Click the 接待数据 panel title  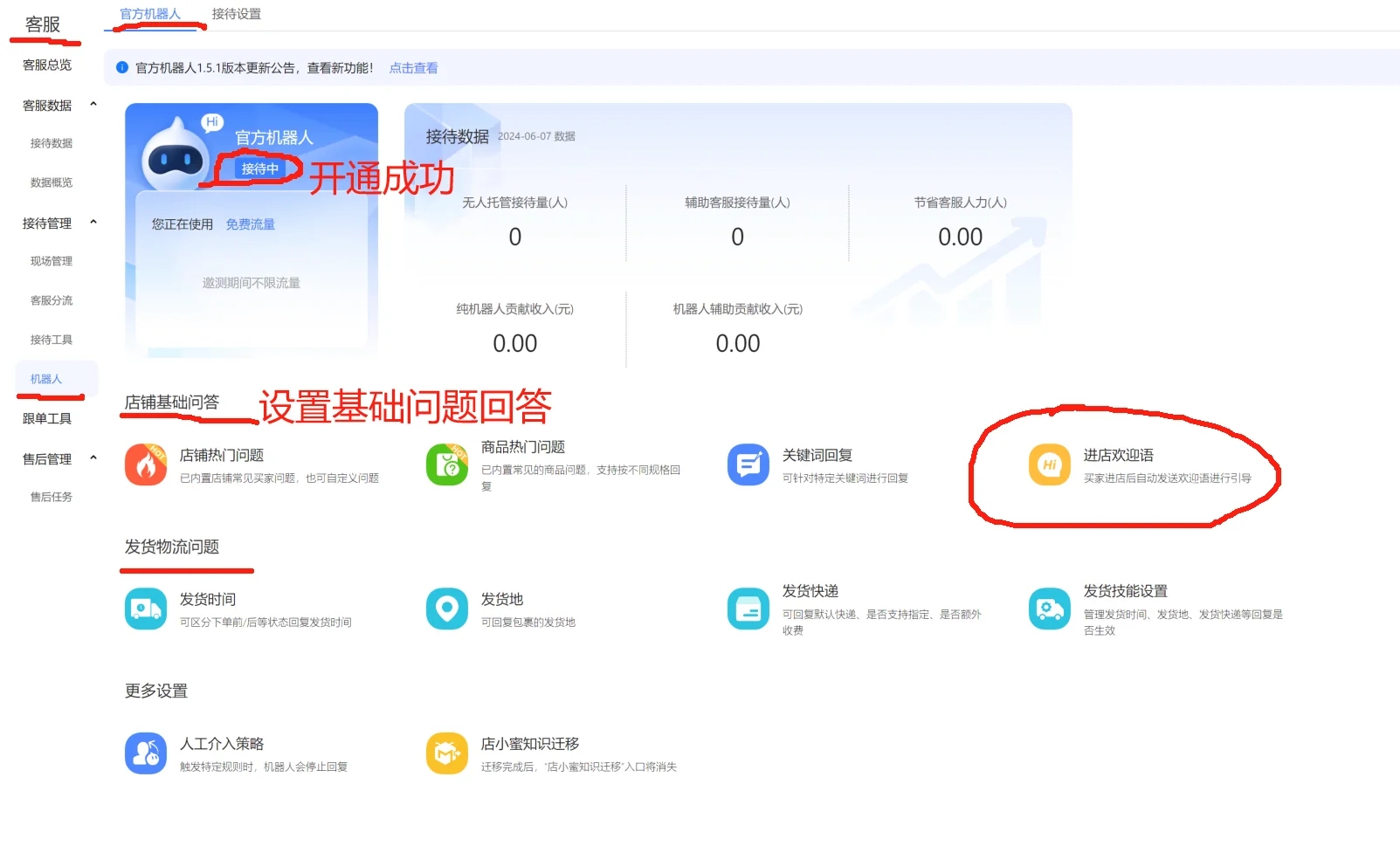click(458, 136)
